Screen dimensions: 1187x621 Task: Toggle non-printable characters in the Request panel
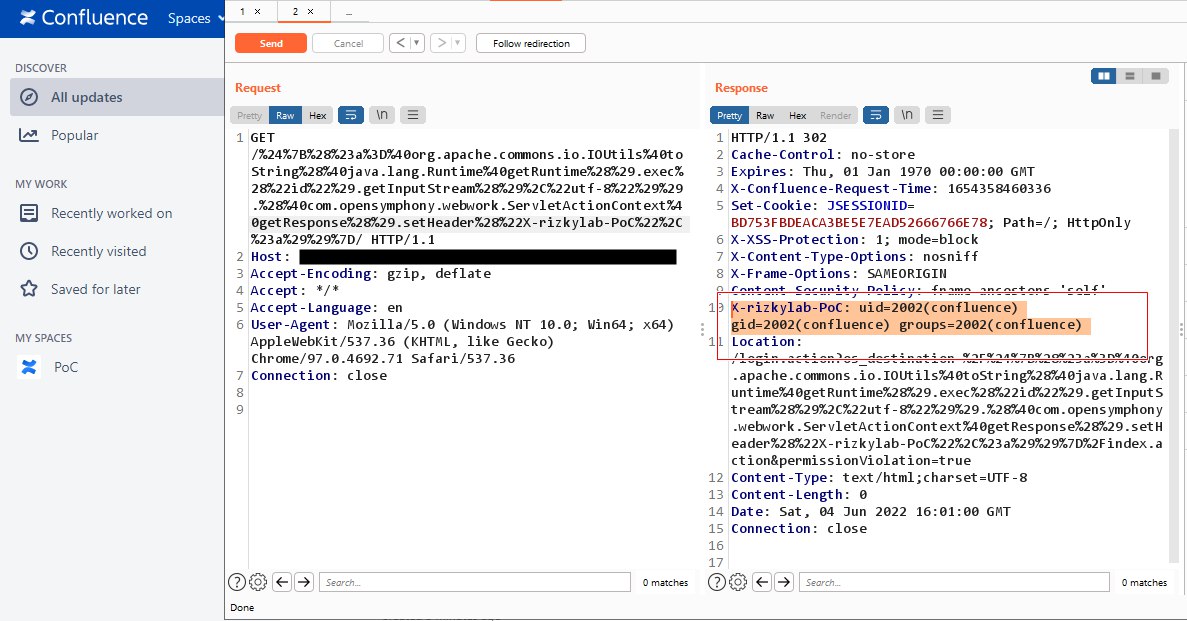click(x=382, y=115)
